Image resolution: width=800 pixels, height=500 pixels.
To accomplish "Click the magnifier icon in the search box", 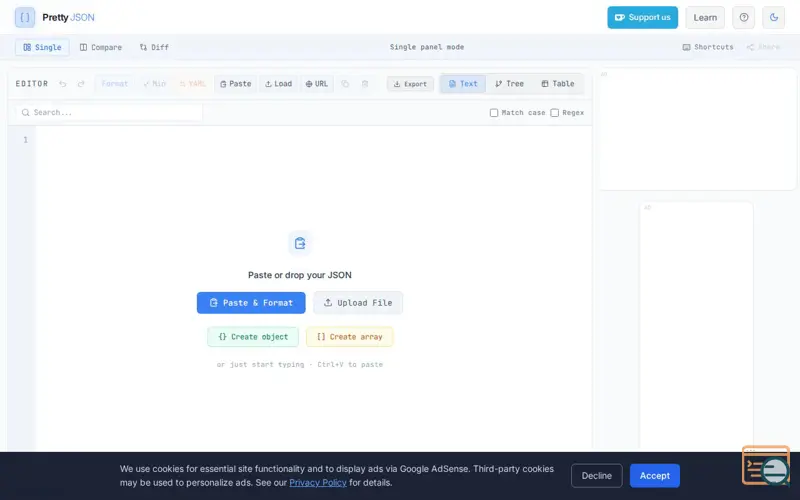I will [26, 112].
